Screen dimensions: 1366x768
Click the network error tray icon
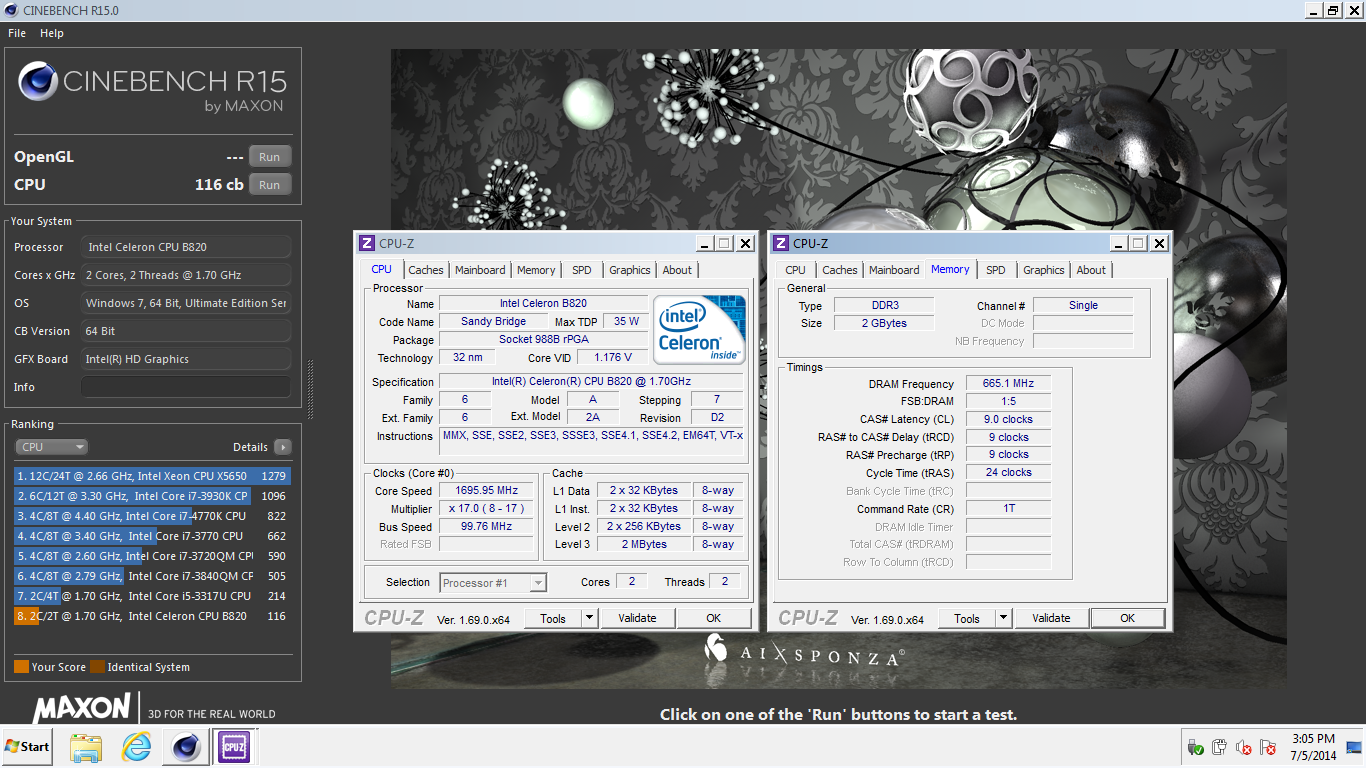(x=1268, y=747)
